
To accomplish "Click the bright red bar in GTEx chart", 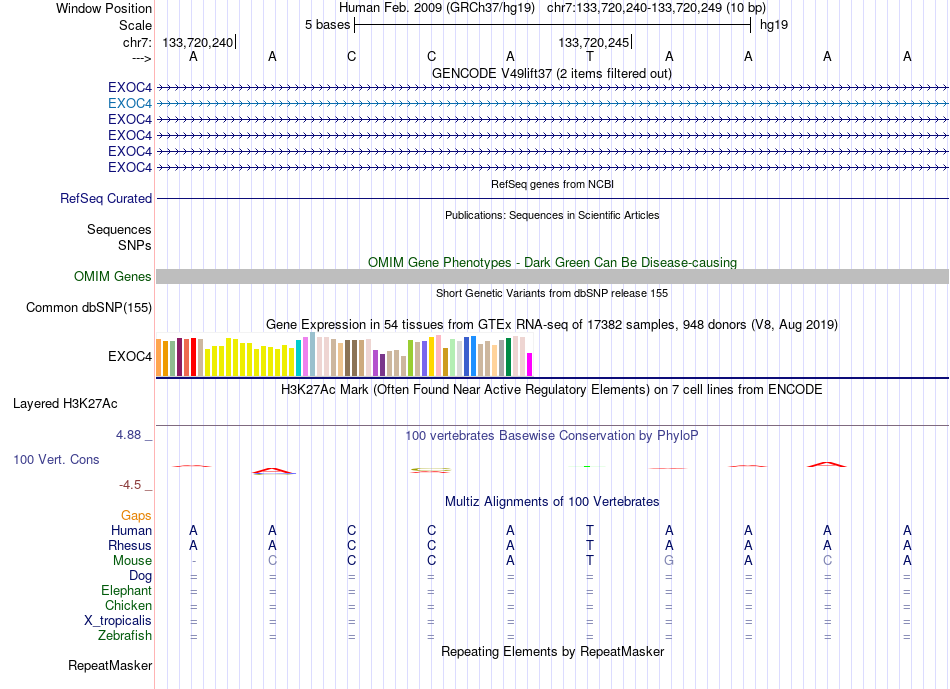I will pos(193,358).
